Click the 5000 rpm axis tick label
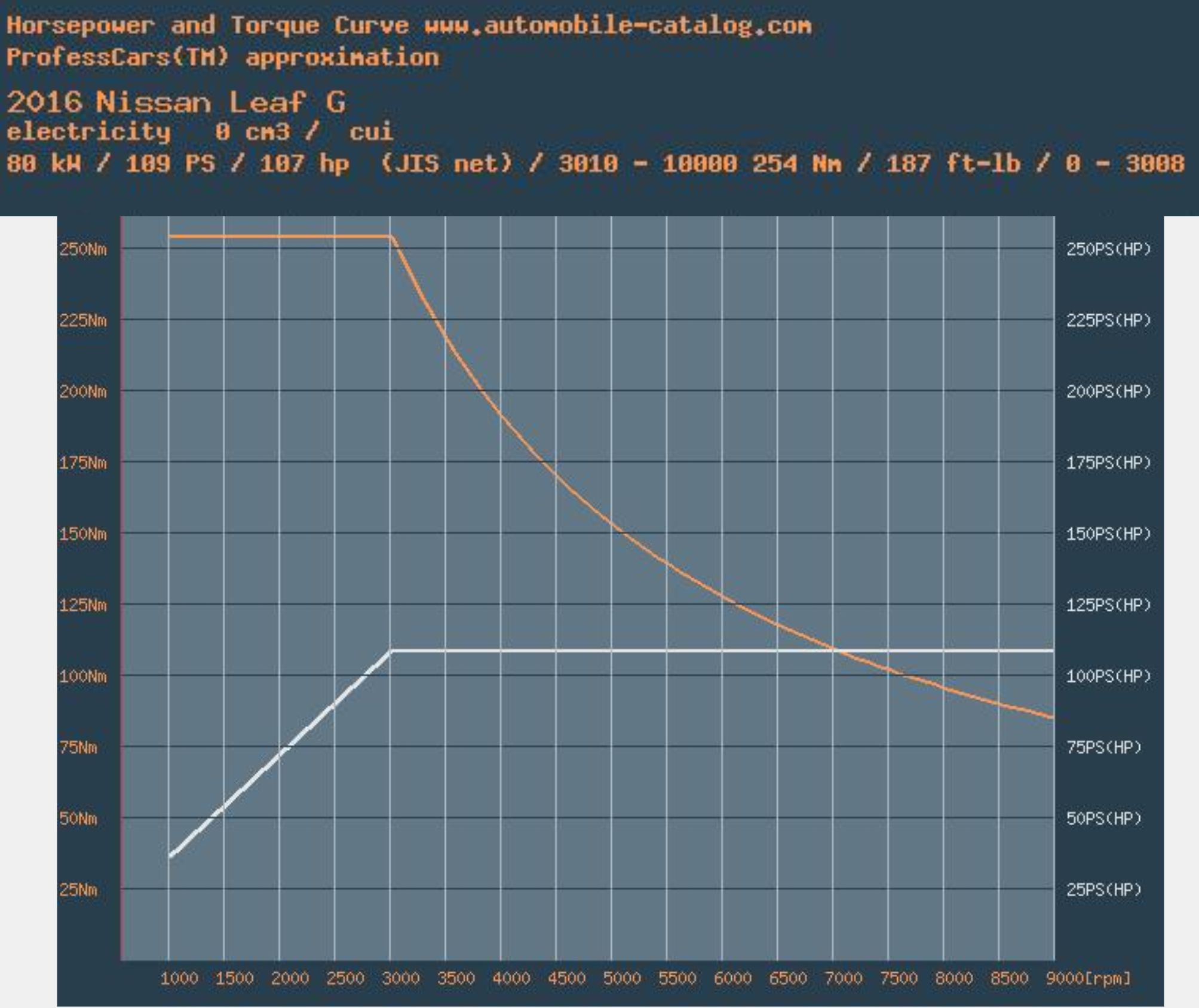1199x1008 pixels. (x=621, y=979)
